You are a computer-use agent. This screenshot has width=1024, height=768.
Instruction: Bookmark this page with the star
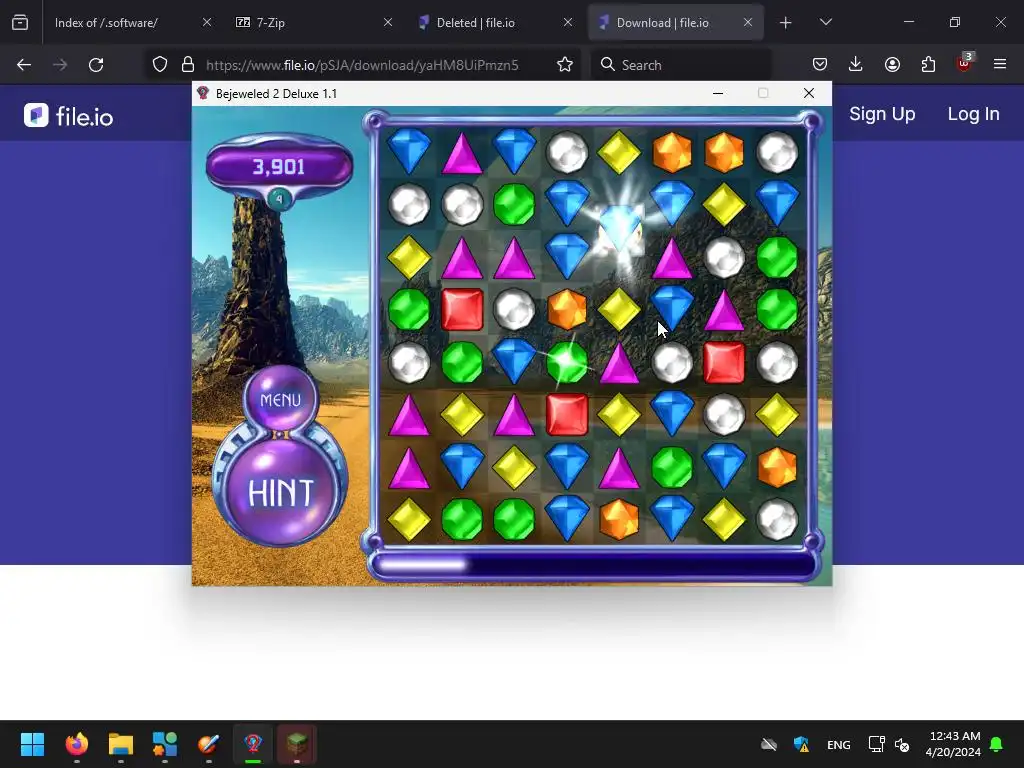[565, 65]
